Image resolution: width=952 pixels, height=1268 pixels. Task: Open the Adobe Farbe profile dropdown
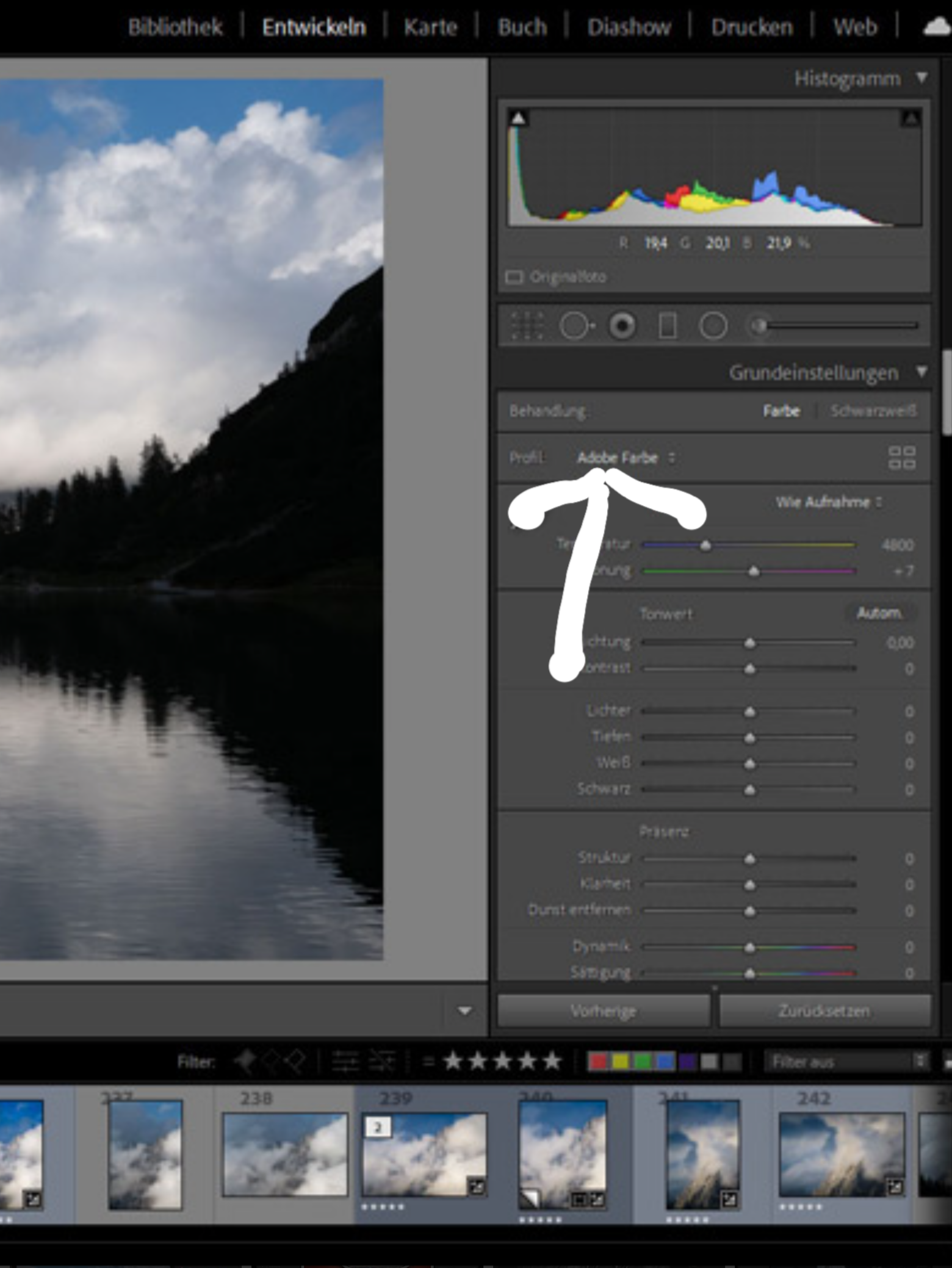click(626, 458)
